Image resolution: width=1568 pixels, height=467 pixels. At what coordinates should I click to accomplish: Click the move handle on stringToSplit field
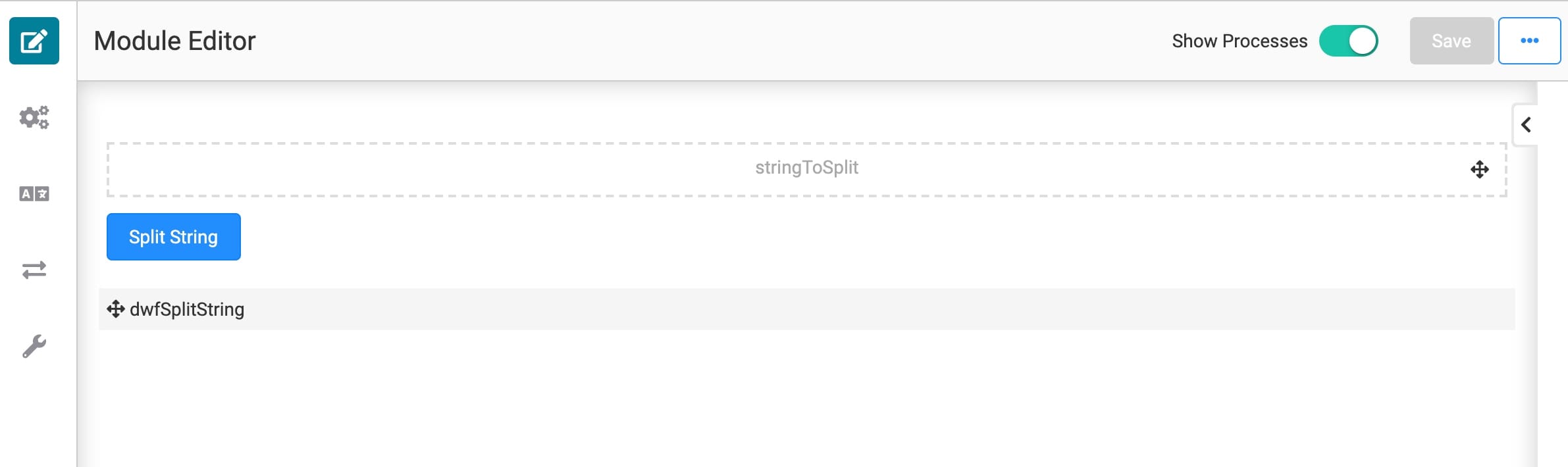click(1479, 170)
